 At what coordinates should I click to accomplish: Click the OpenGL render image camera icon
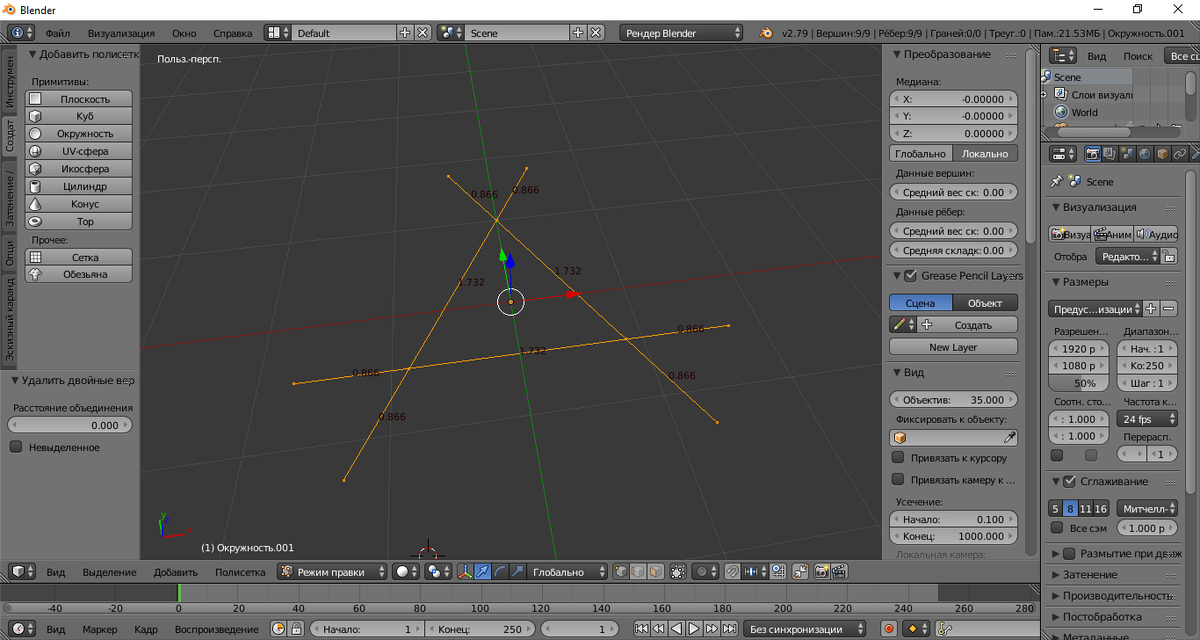click(x=822, y=572)
